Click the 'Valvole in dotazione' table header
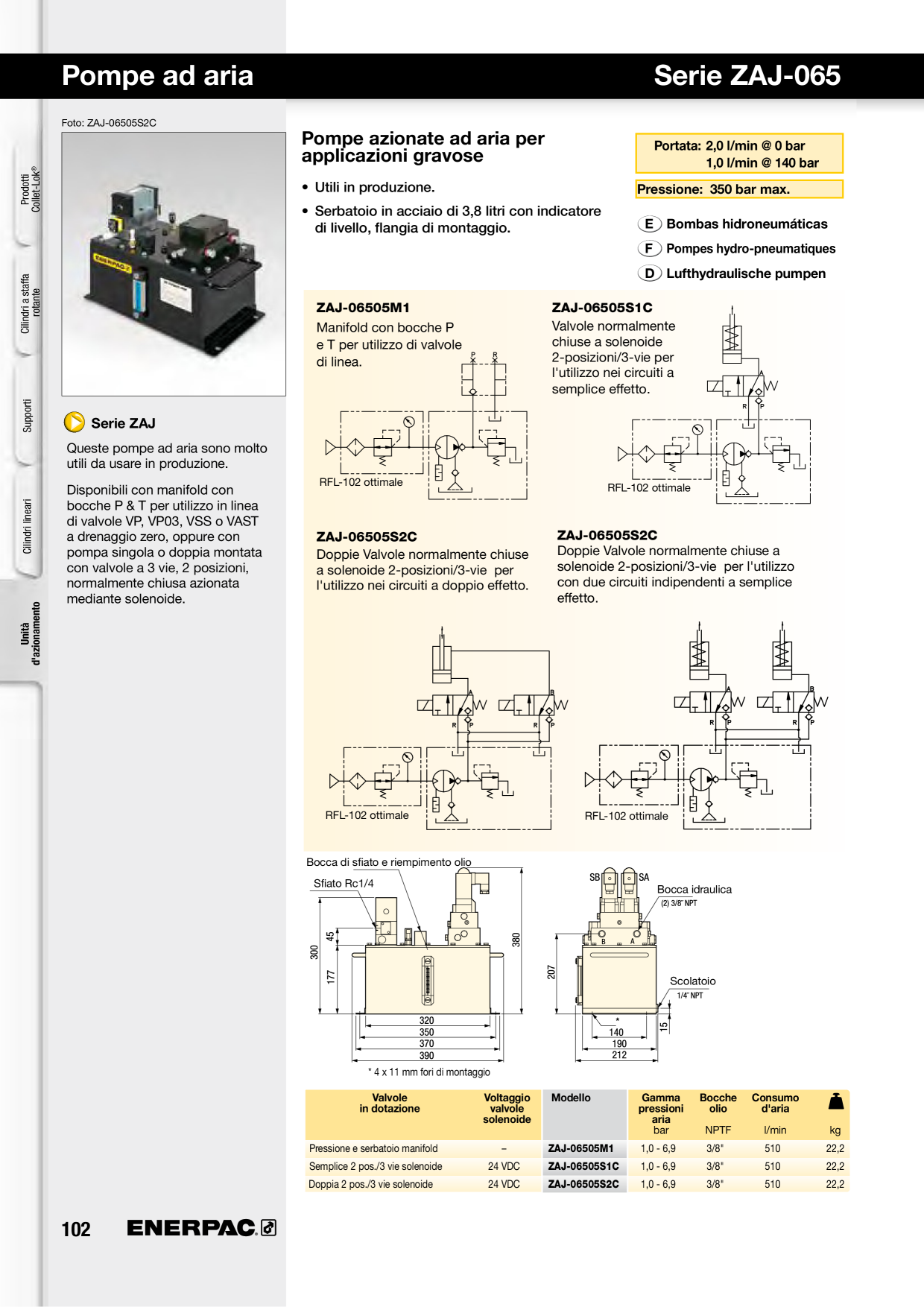Image resolution: width=924 pixels, height=1307 pixels. pyautogui.click(x=389, y=1103)
